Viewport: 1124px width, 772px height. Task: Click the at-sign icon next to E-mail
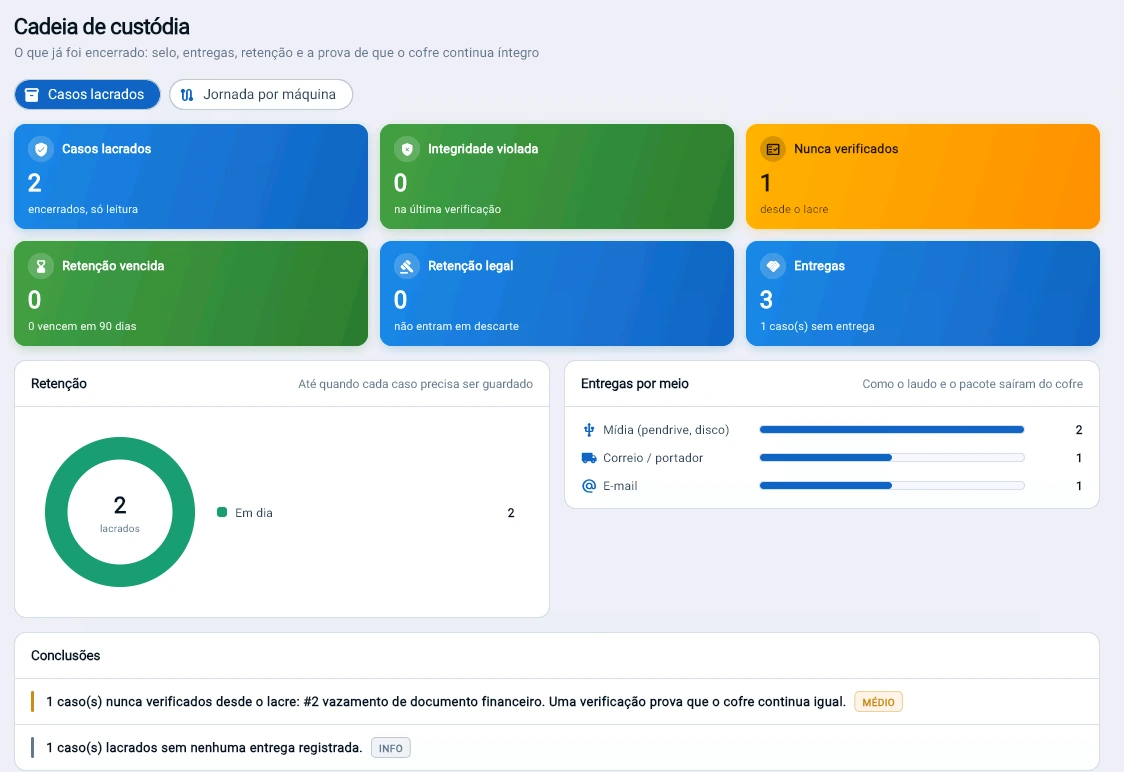tap(589, 486)
